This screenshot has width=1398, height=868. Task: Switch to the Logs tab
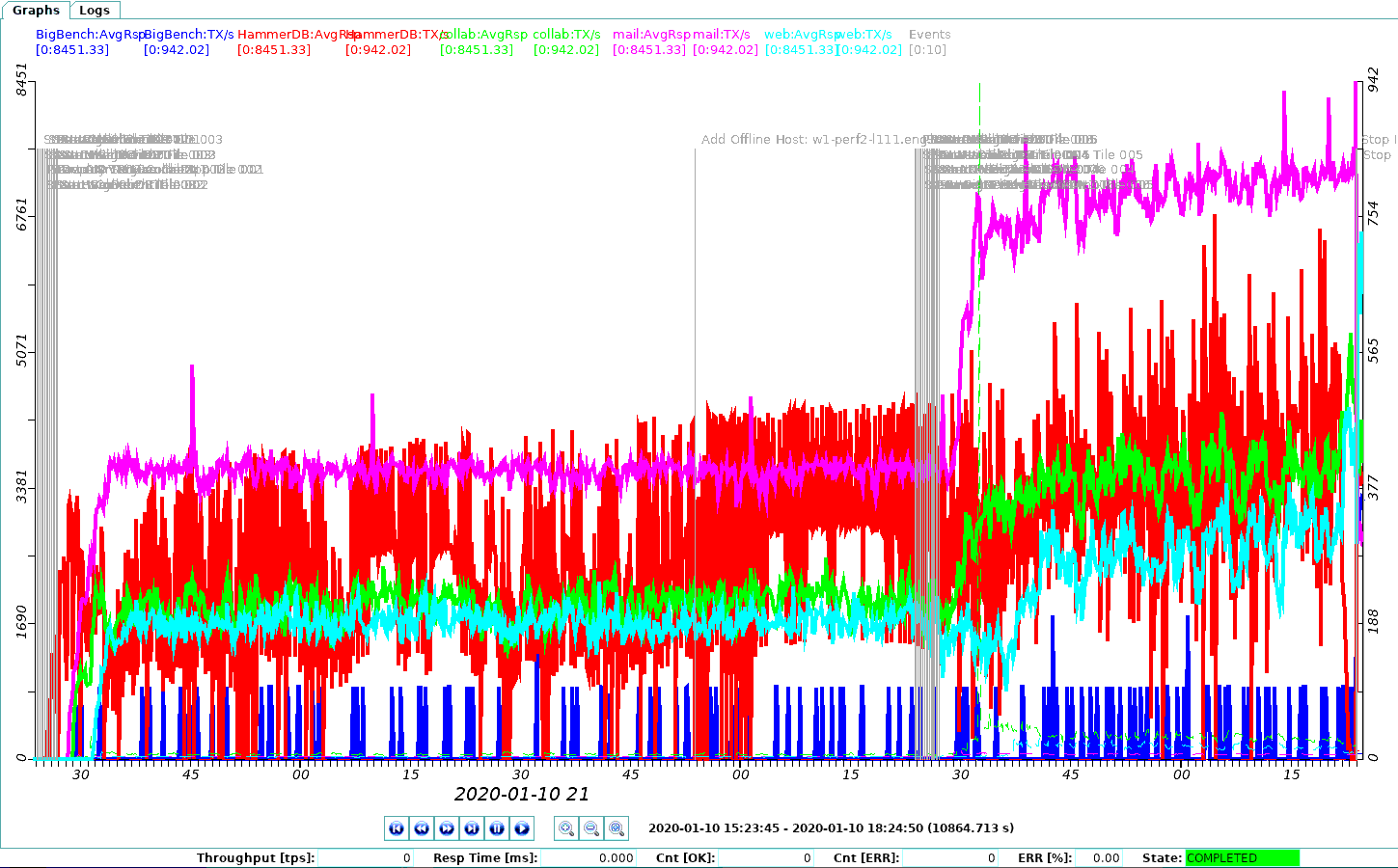coord(94,10)
